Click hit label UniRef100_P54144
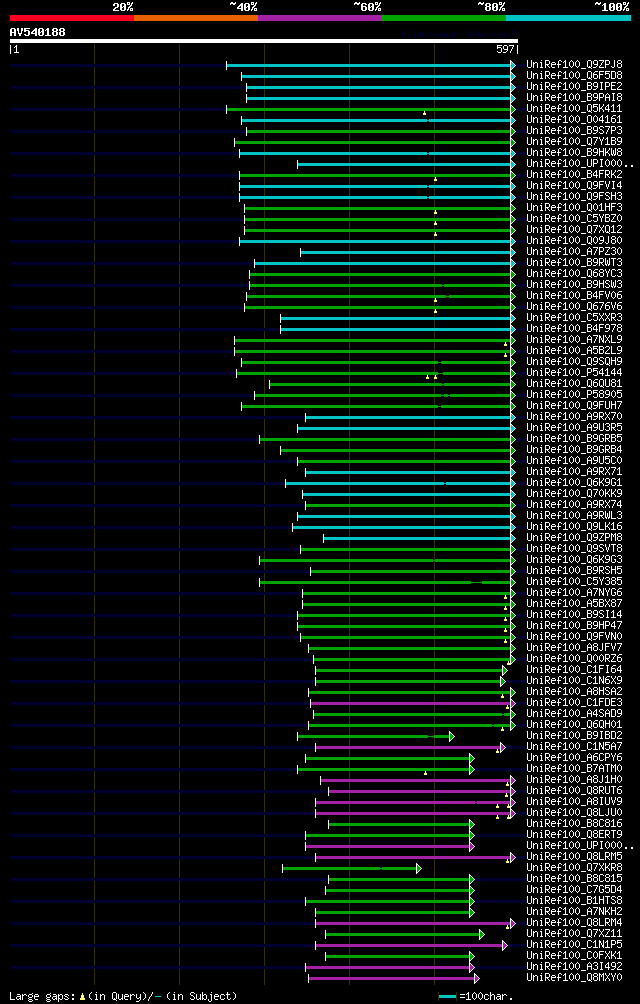This screenshot has height=1004, width=640. coord(574,372)
